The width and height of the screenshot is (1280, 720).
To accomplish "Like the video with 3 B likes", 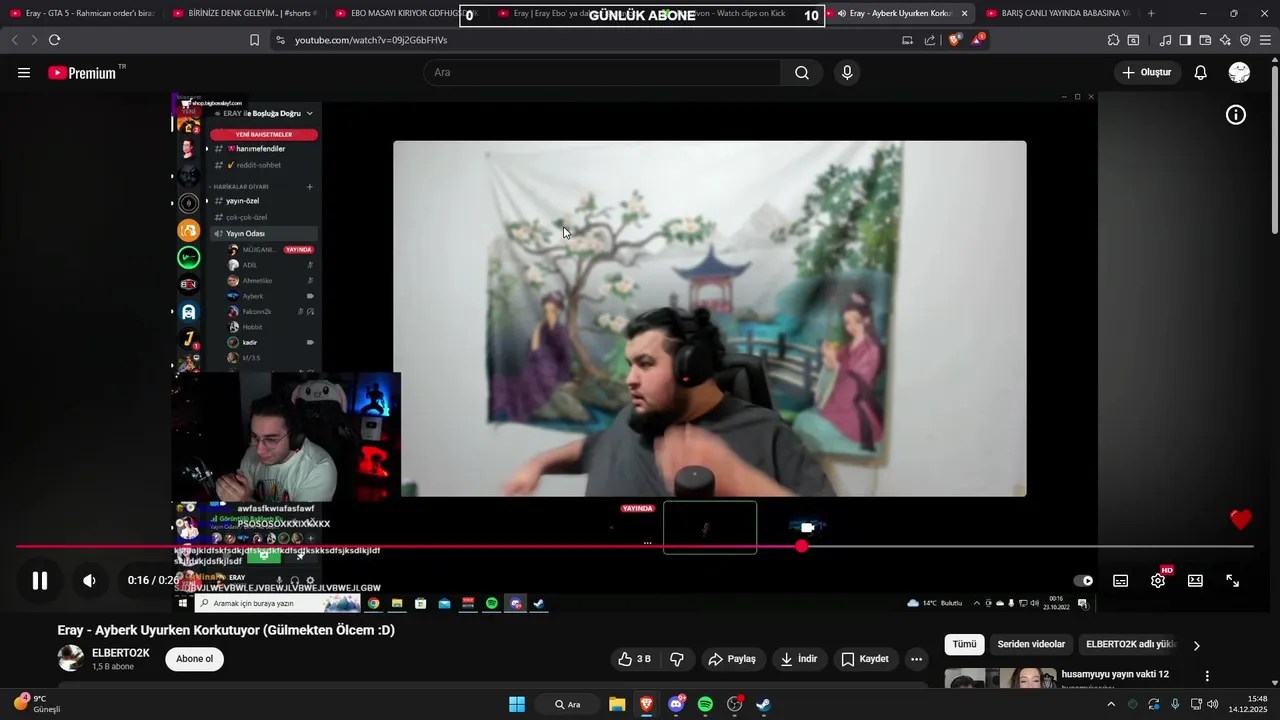I will point(635,659).
